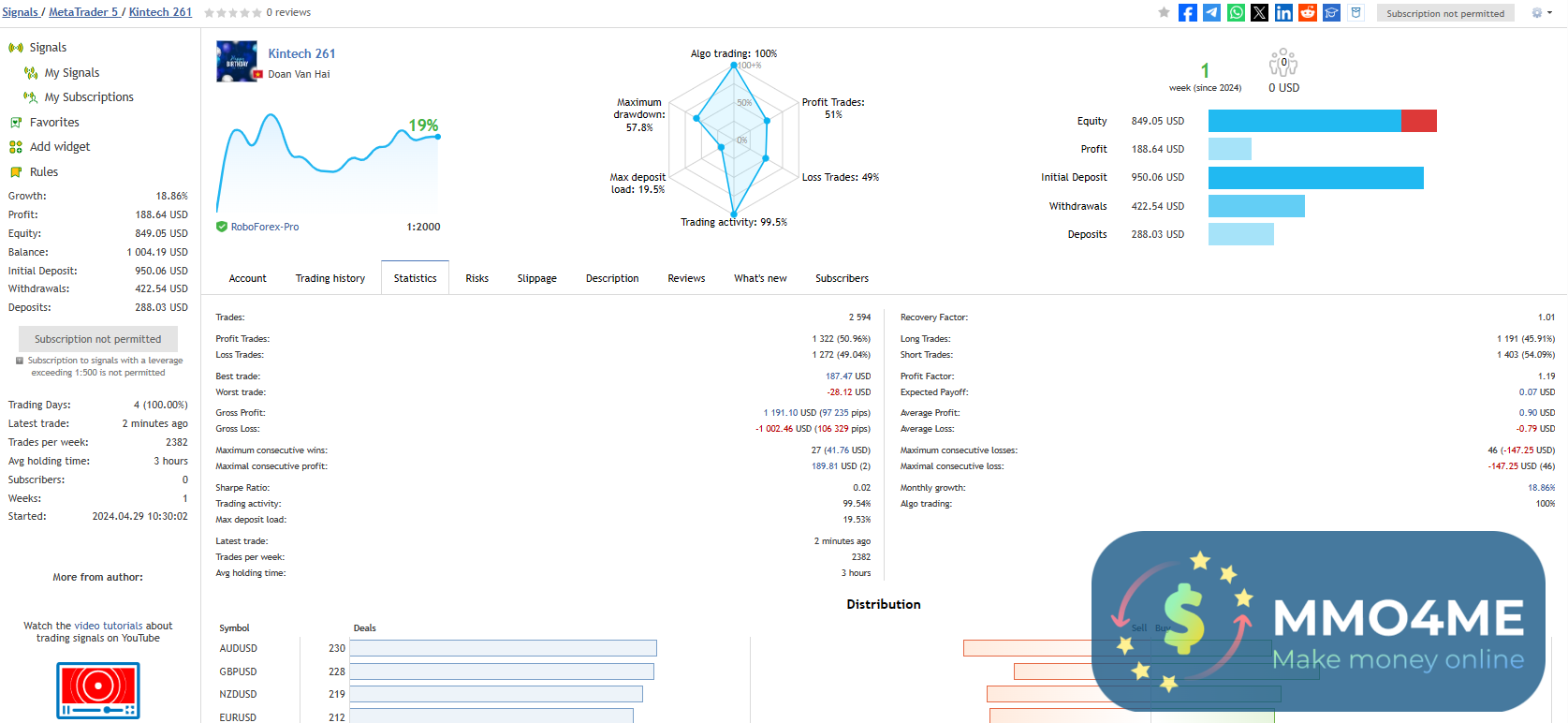The width and height of the screenshot is (1568, 723).
Task: Click the 19% growth chart
Action: tap(329, 161)
